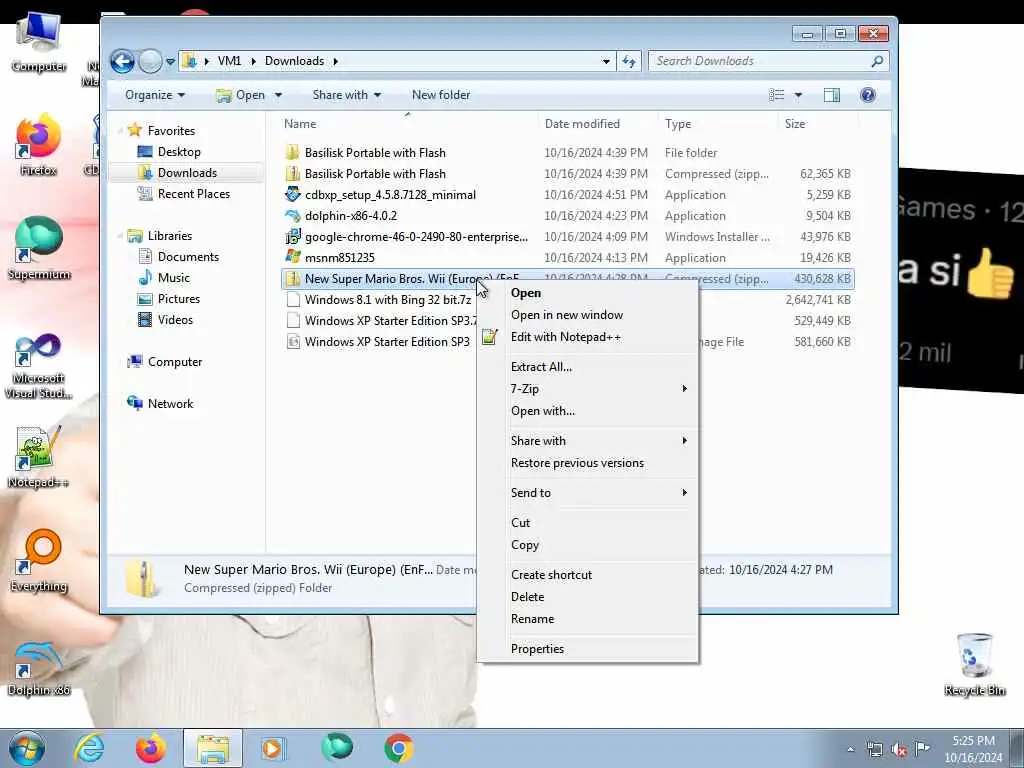Viewport: 1024px width, 768px height.
Task: Click the magnifier icon in search box
Action: (877, 61)
